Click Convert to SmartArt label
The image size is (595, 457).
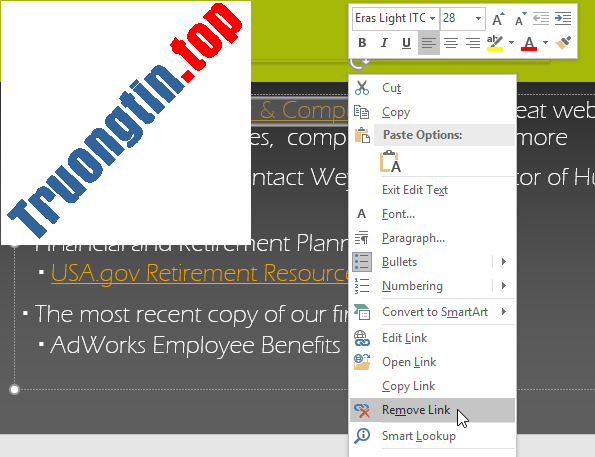pos(435,312)
